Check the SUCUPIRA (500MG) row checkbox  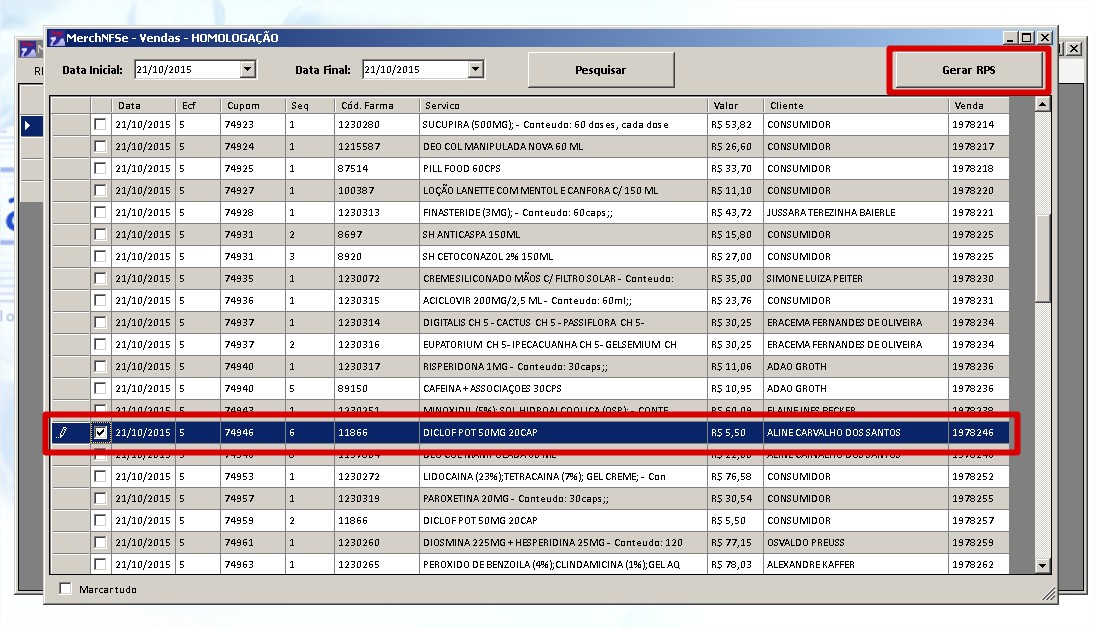100,125
